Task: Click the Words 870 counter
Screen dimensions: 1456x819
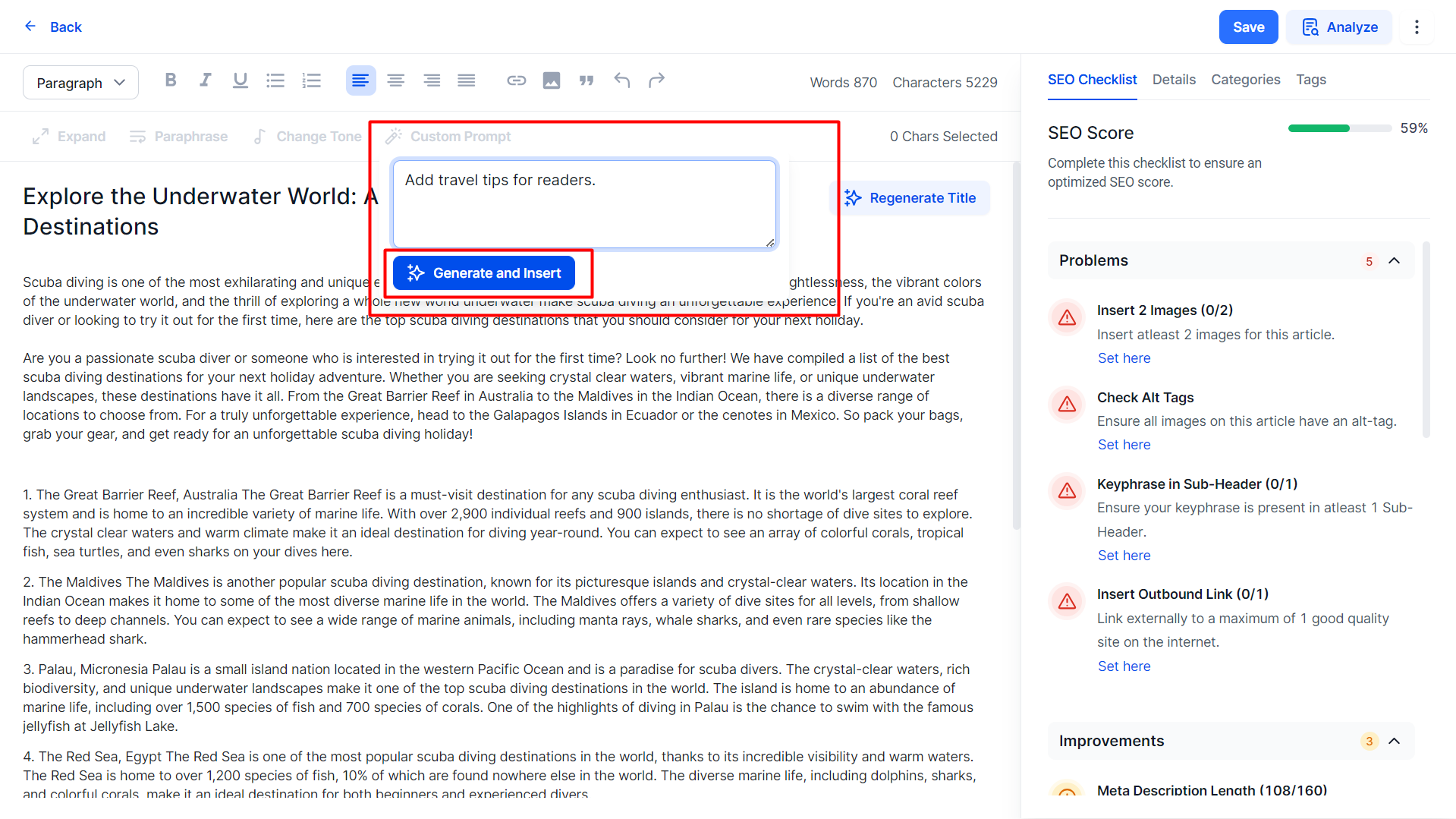Action: pyautogui.click(x=843, y=83)
